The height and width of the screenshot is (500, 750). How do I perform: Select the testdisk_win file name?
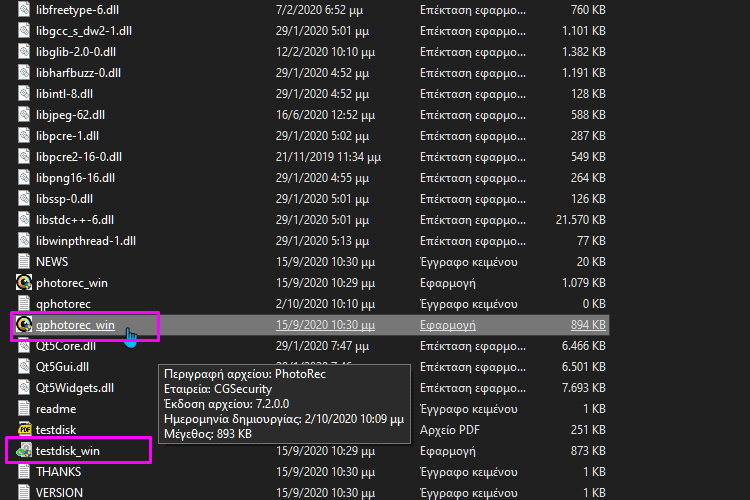[x=68, y=451]
